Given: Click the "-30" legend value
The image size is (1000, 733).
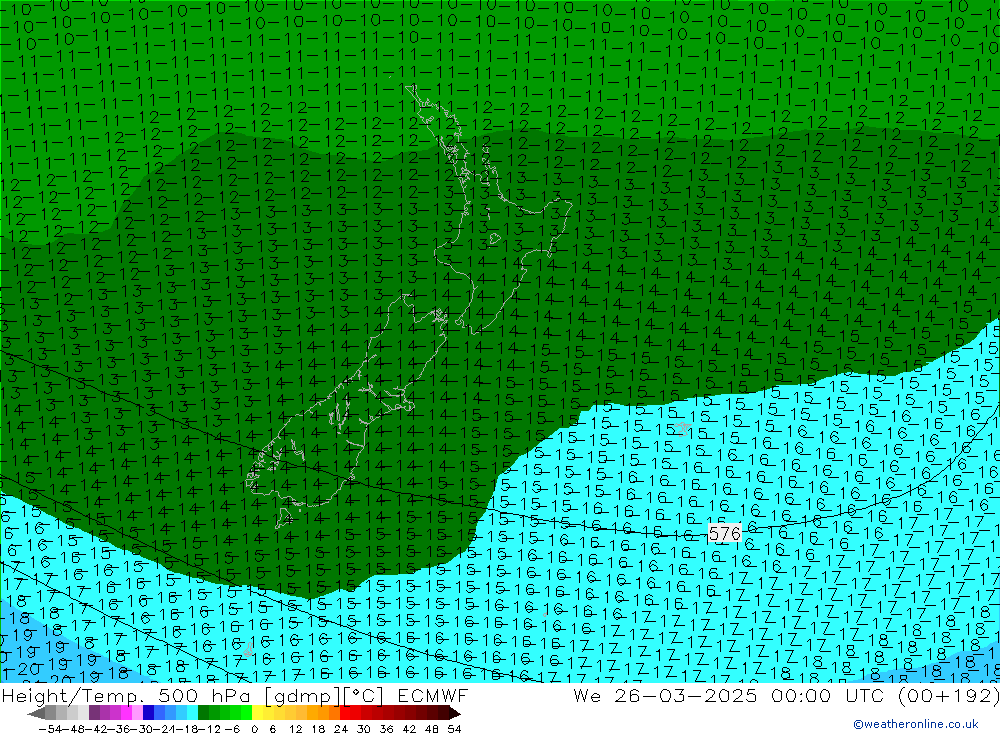Looking at the screenshot, I should click(x=143, y=729).
